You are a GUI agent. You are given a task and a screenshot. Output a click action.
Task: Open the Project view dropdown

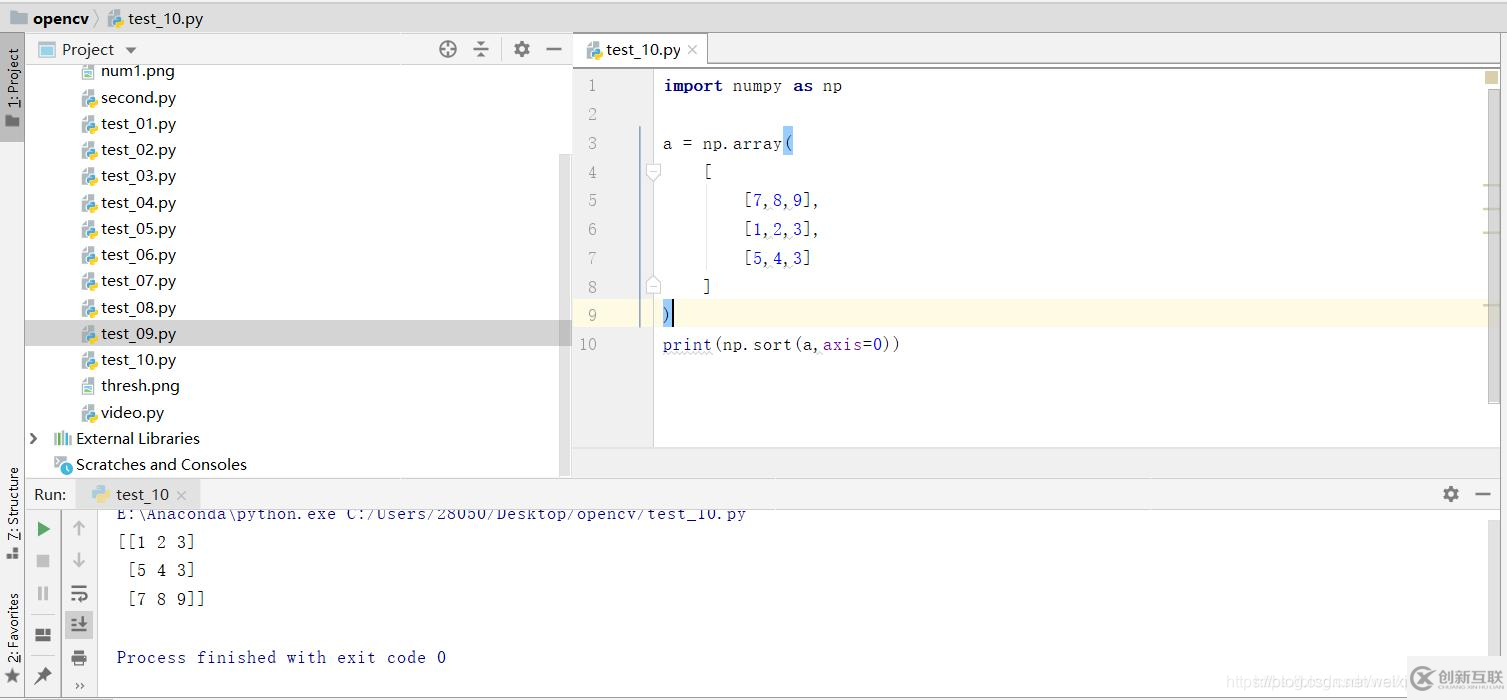click(131, 50)
